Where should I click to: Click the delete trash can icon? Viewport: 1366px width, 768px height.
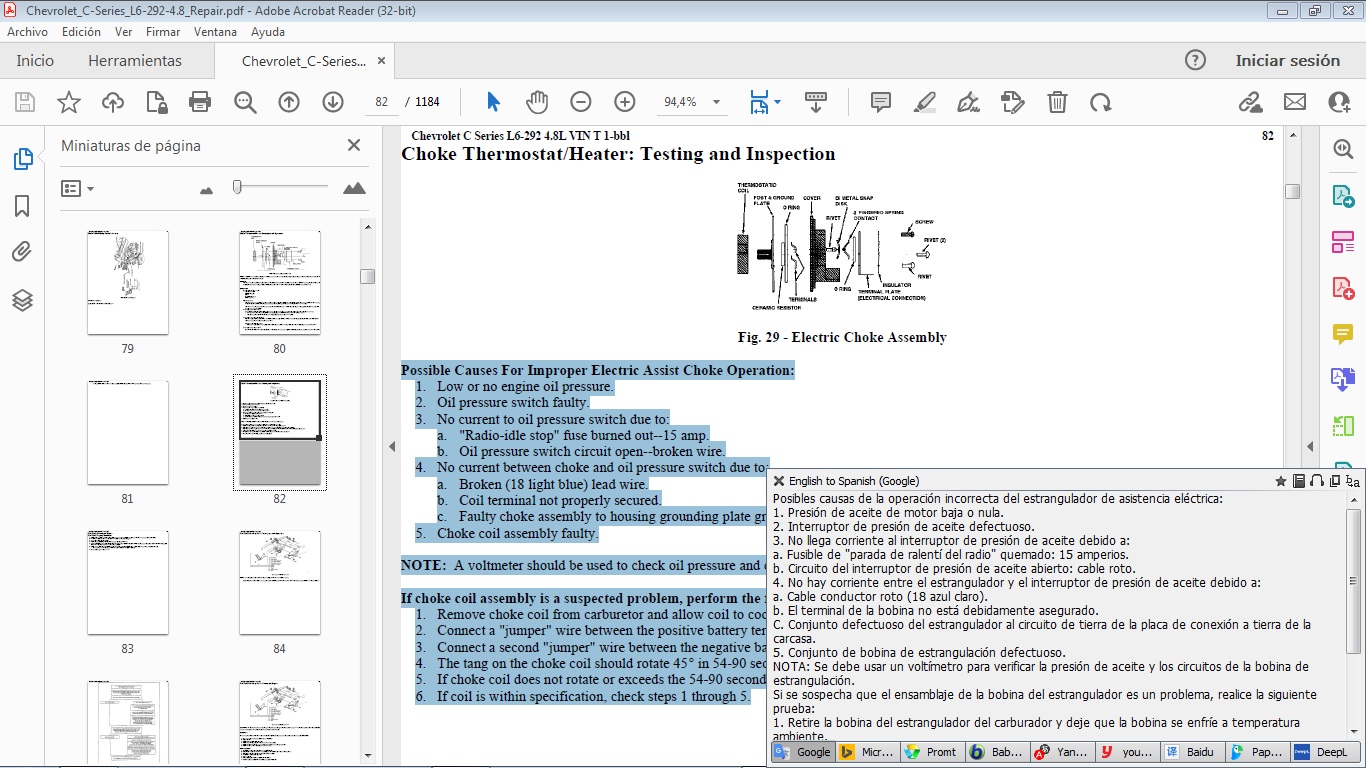click(x=1057, y=102)
